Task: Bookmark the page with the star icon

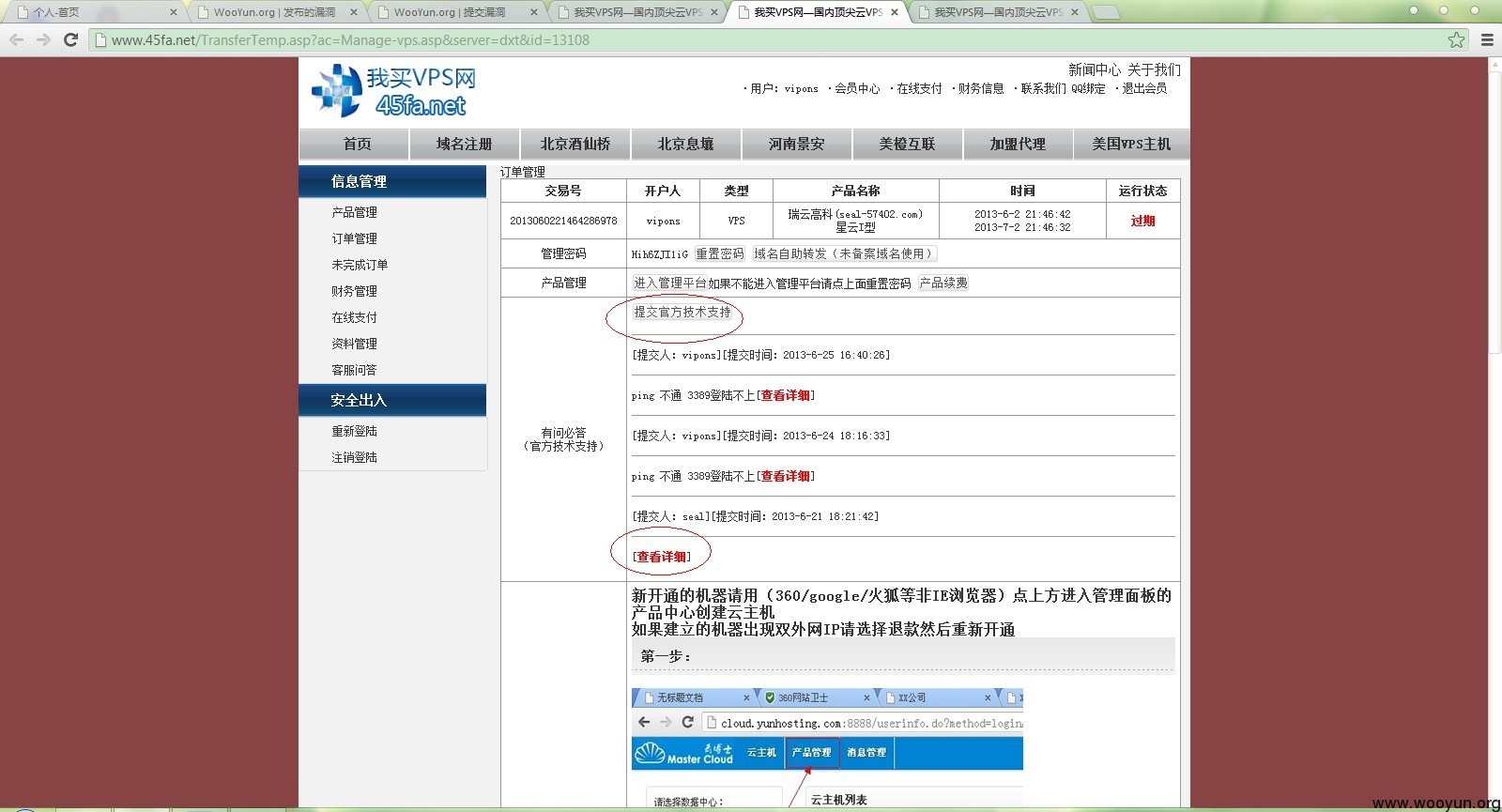Action: tap(1456, 39)
